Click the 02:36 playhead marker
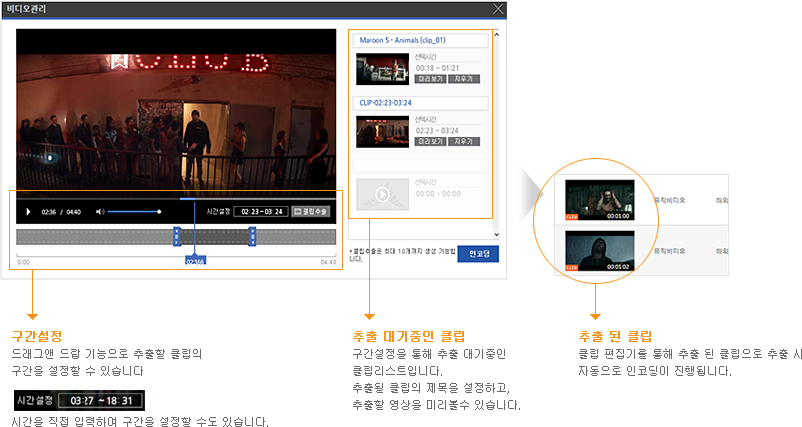Viewport: 802px width, 427px height. pos(195,261)
